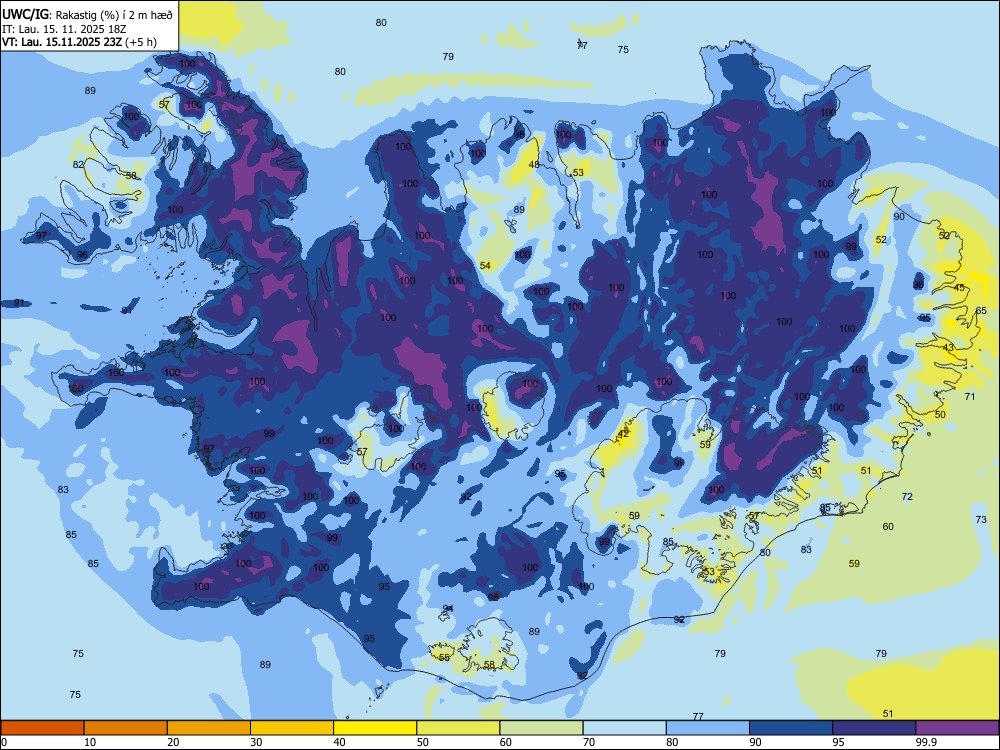Click the legend tick label '99.9'
Viewport: 1000px width, 750px height.
click(925, 742)
